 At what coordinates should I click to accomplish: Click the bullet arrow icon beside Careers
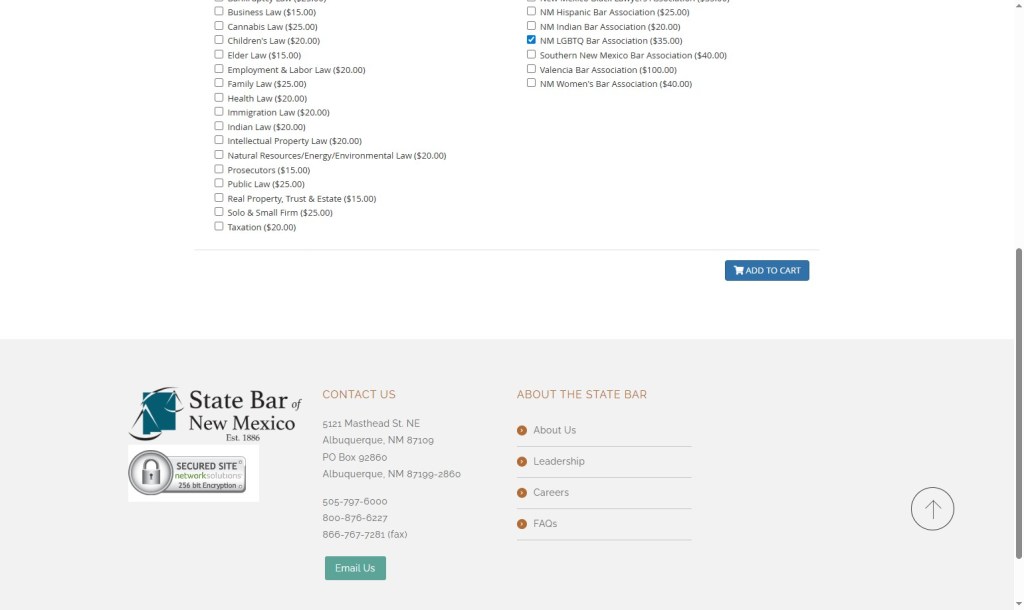(x=522, y=493)
